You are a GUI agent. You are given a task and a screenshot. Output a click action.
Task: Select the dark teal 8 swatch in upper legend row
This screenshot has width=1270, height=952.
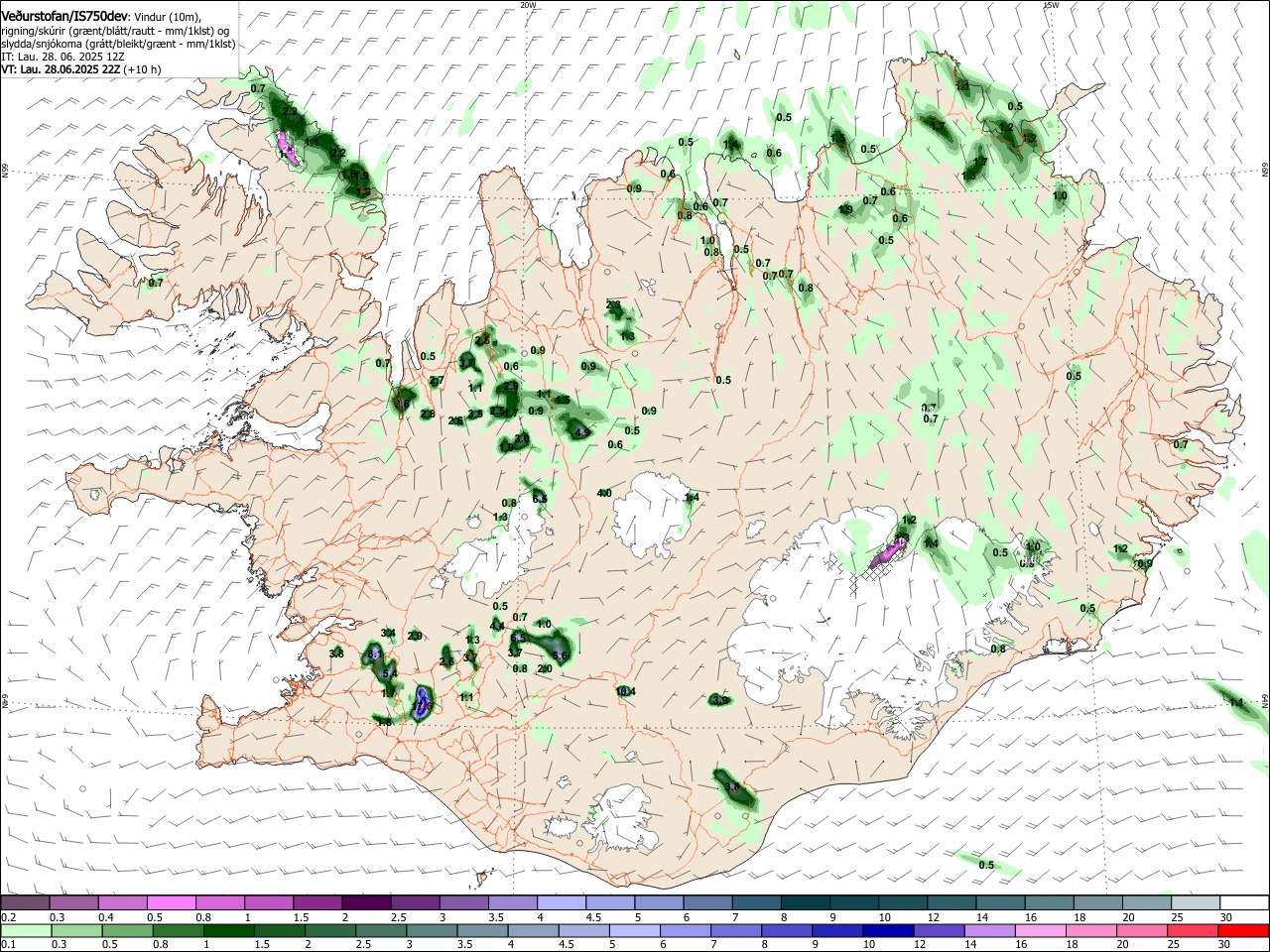806,903
